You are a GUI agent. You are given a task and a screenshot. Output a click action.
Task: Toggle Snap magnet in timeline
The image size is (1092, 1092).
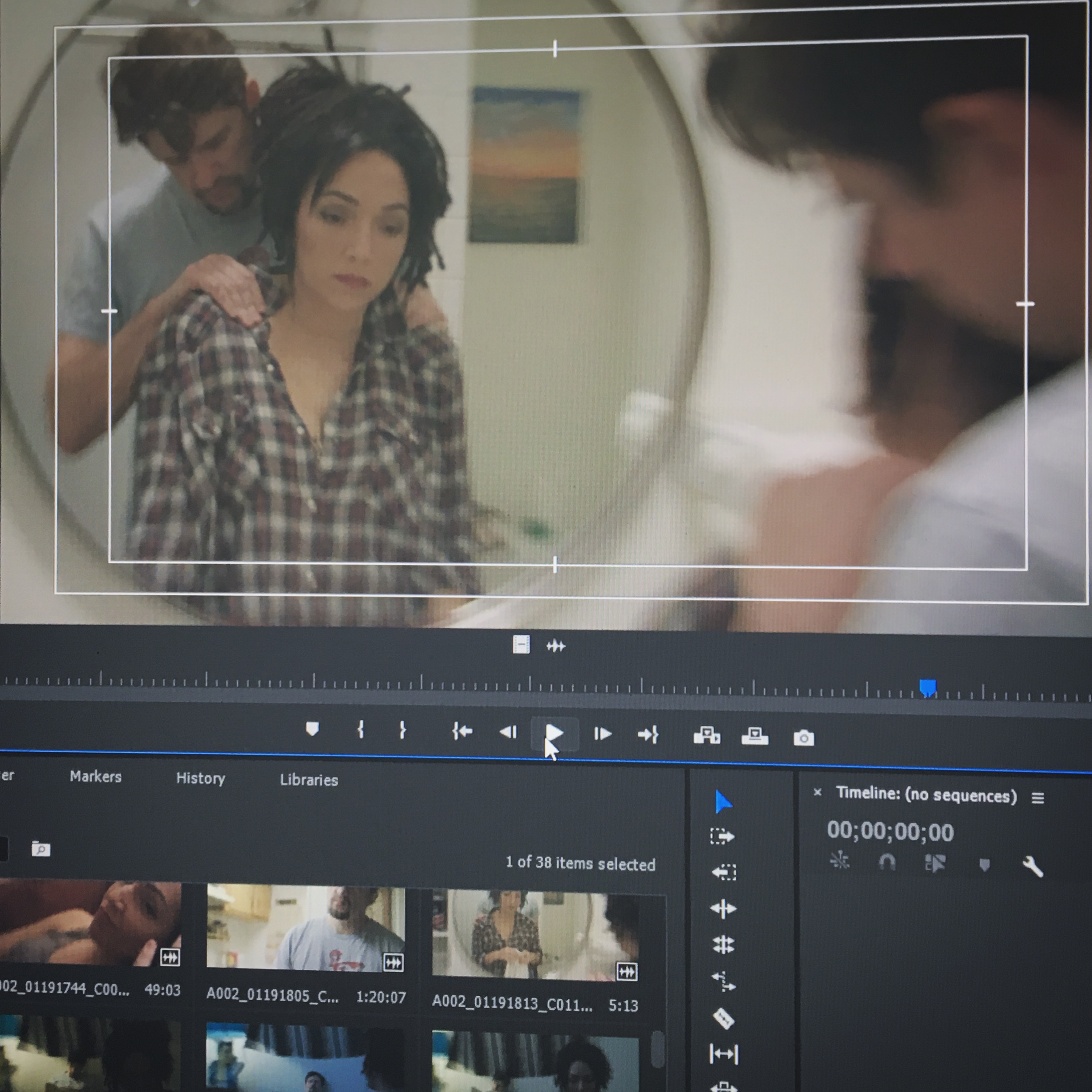887,862
